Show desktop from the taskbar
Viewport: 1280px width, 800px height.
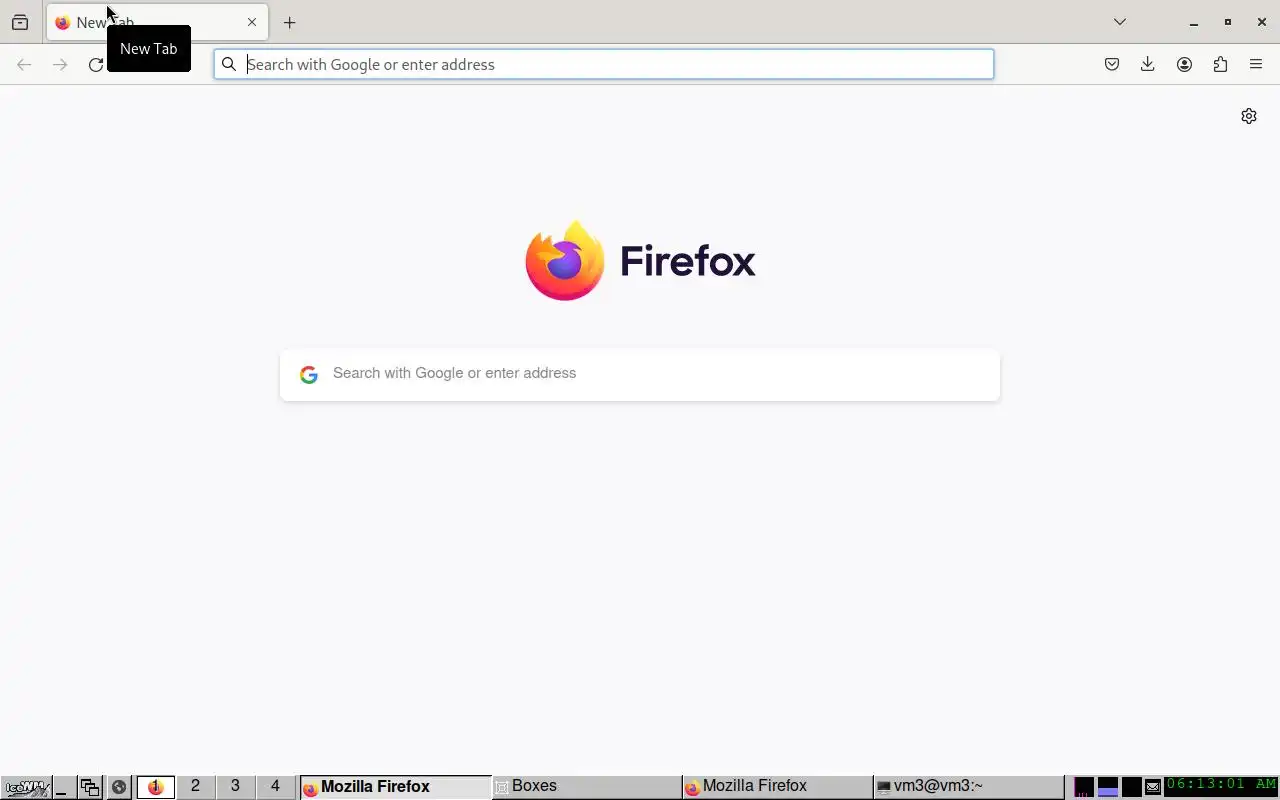coord(63,787)
